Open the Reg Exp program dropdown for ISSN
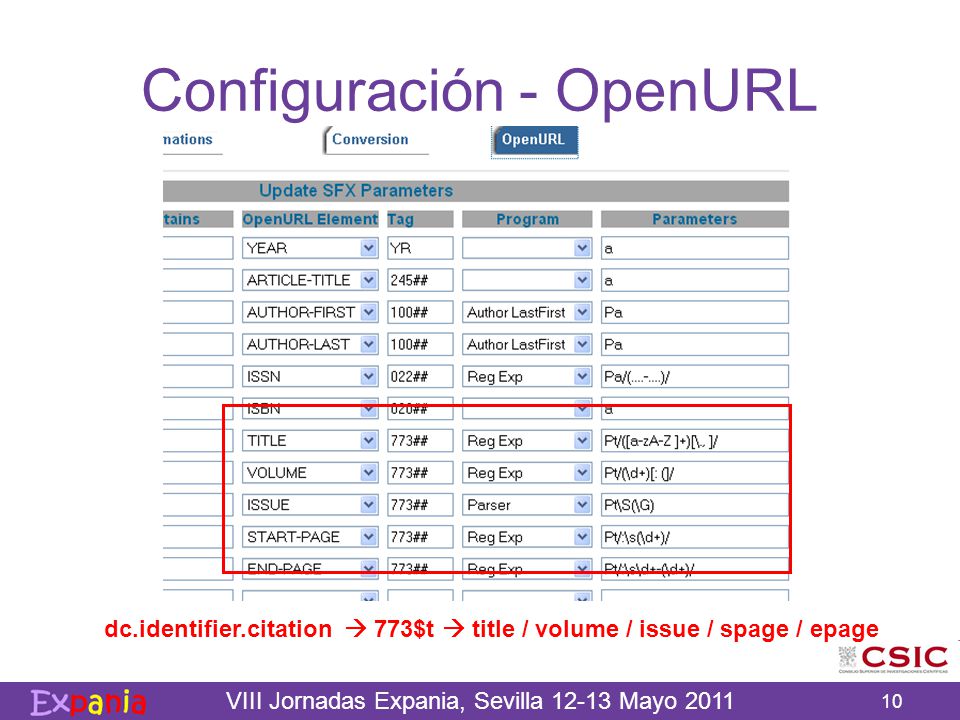Screen dimensions: 960x720 click(527, 377)
